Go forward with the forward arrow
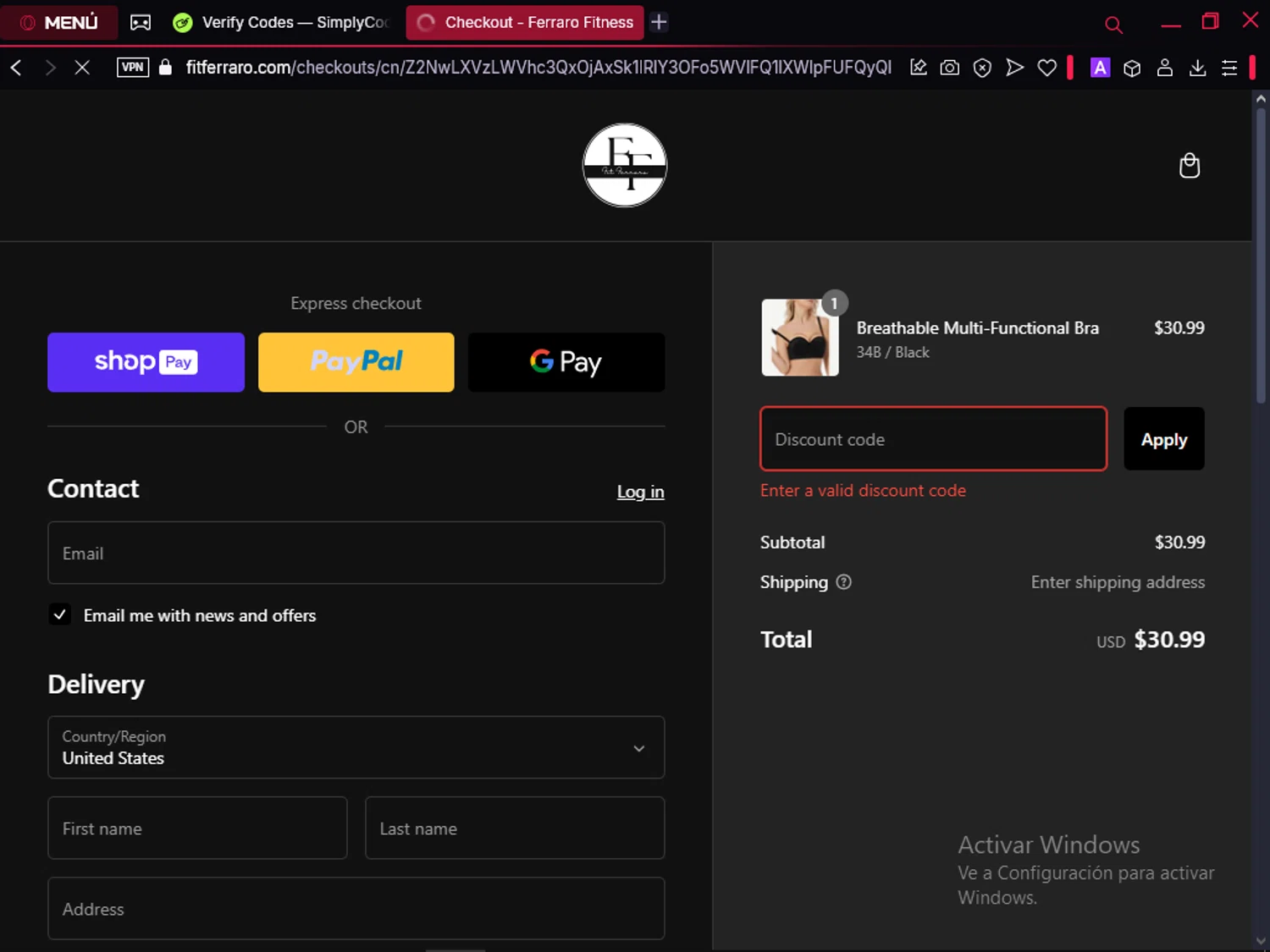This screenshot has width=1270, height=952. (x=50, y=68)
